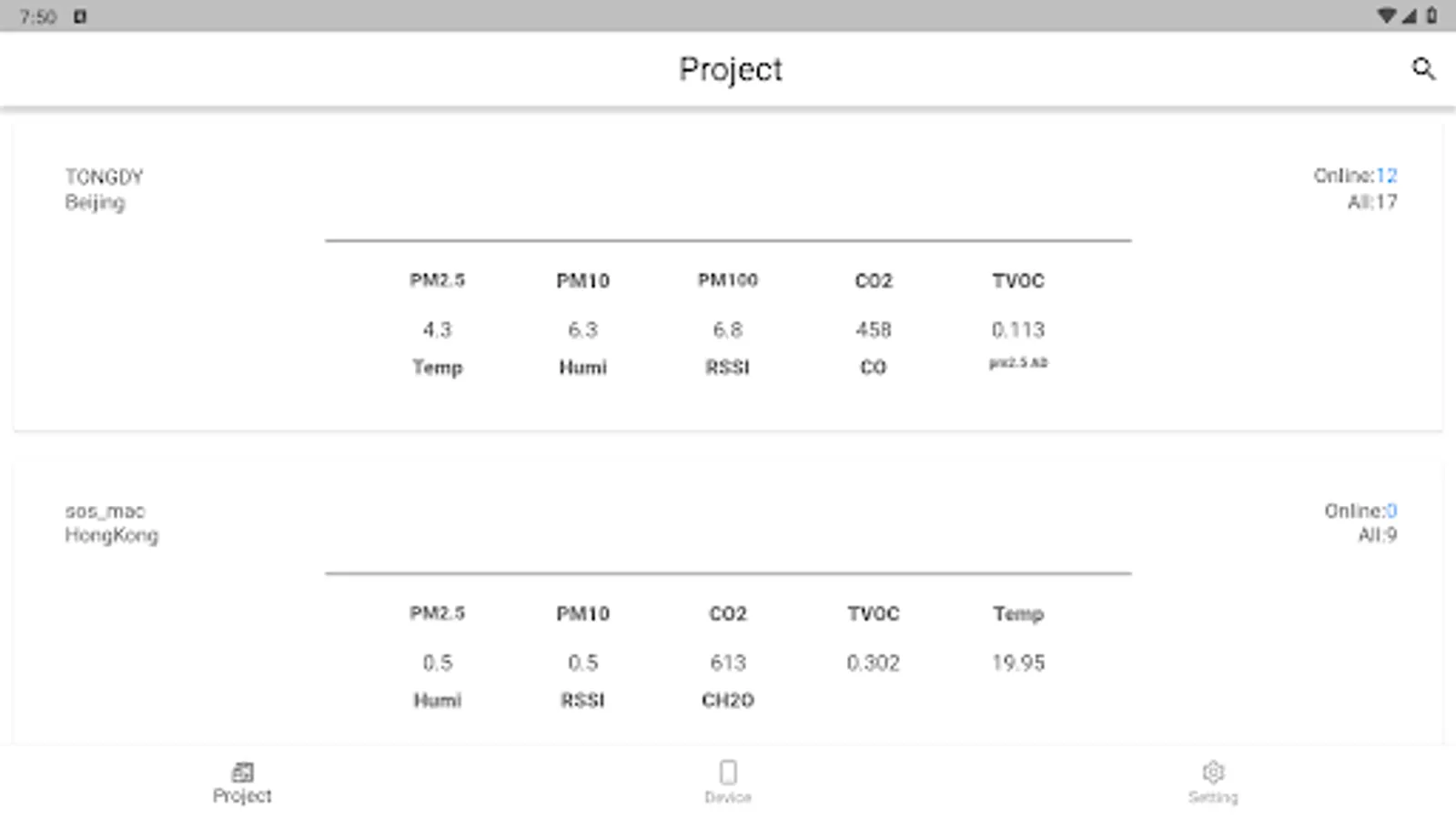This screenshot has height=819, width=1456.
Task: Select the Online:12 device count
Action: tap(1355, 176)
